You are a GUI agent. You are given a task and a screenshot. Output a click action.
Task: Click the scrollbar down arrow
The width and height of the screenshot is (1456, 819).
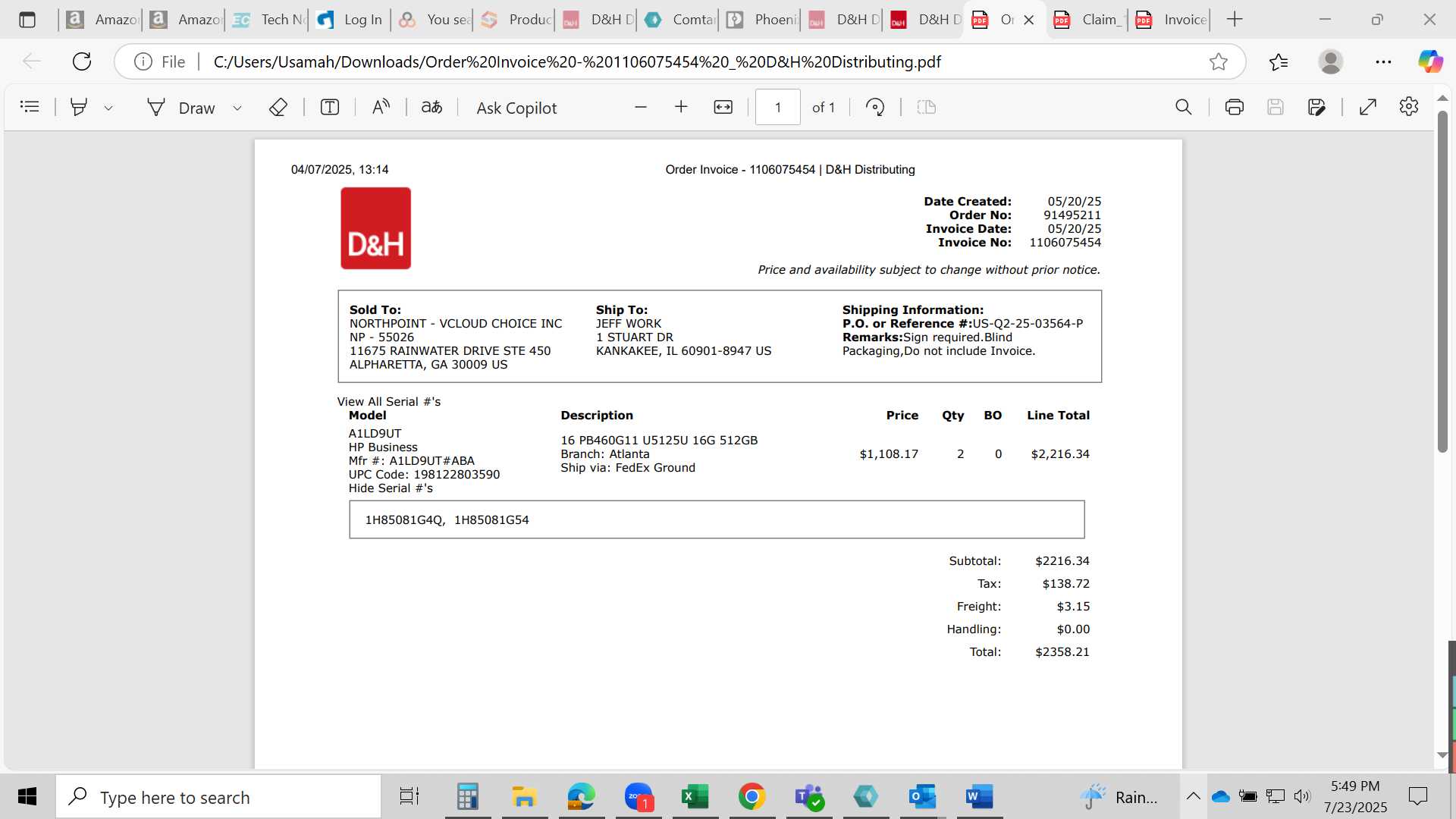pos(1442,755)
